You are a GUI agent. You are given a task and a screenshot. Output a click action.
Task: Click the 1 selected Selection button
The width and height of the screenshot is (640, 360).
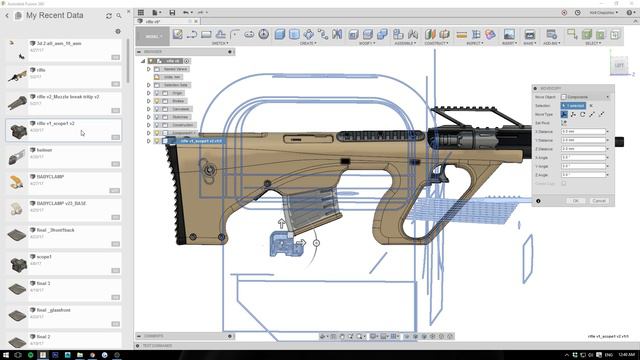573,106
